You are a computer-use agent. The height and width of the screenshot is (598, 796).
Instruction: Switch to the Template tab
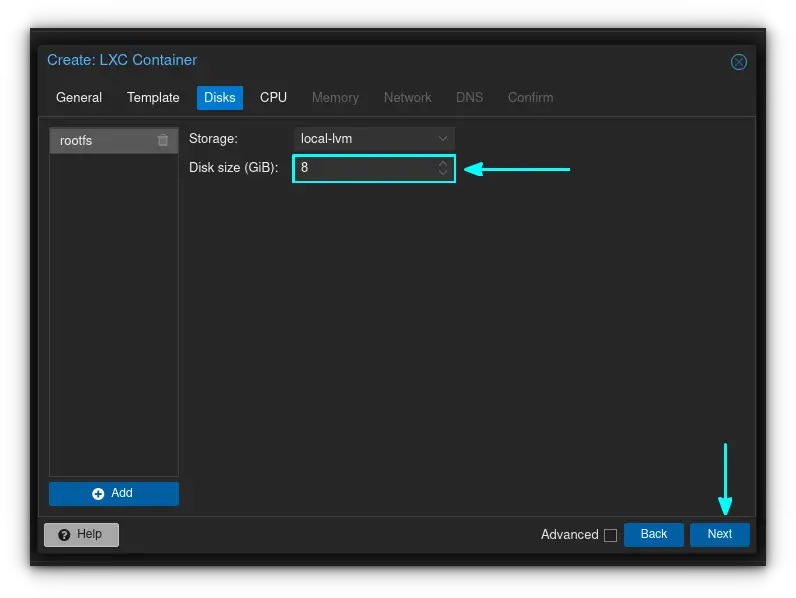coord(153,97)
